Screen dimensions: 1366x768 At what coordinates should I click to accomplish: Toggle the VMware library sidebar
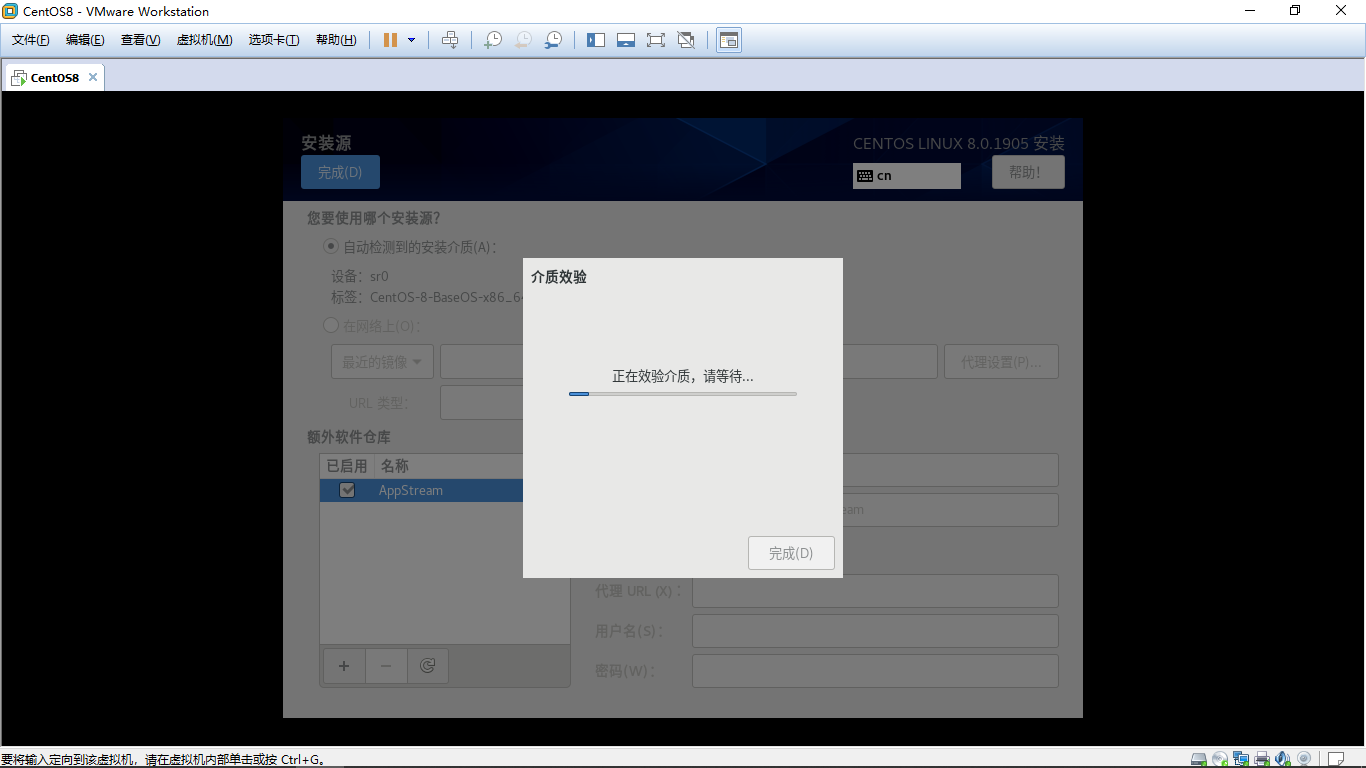pyautogui.click(x=596, y=40)
